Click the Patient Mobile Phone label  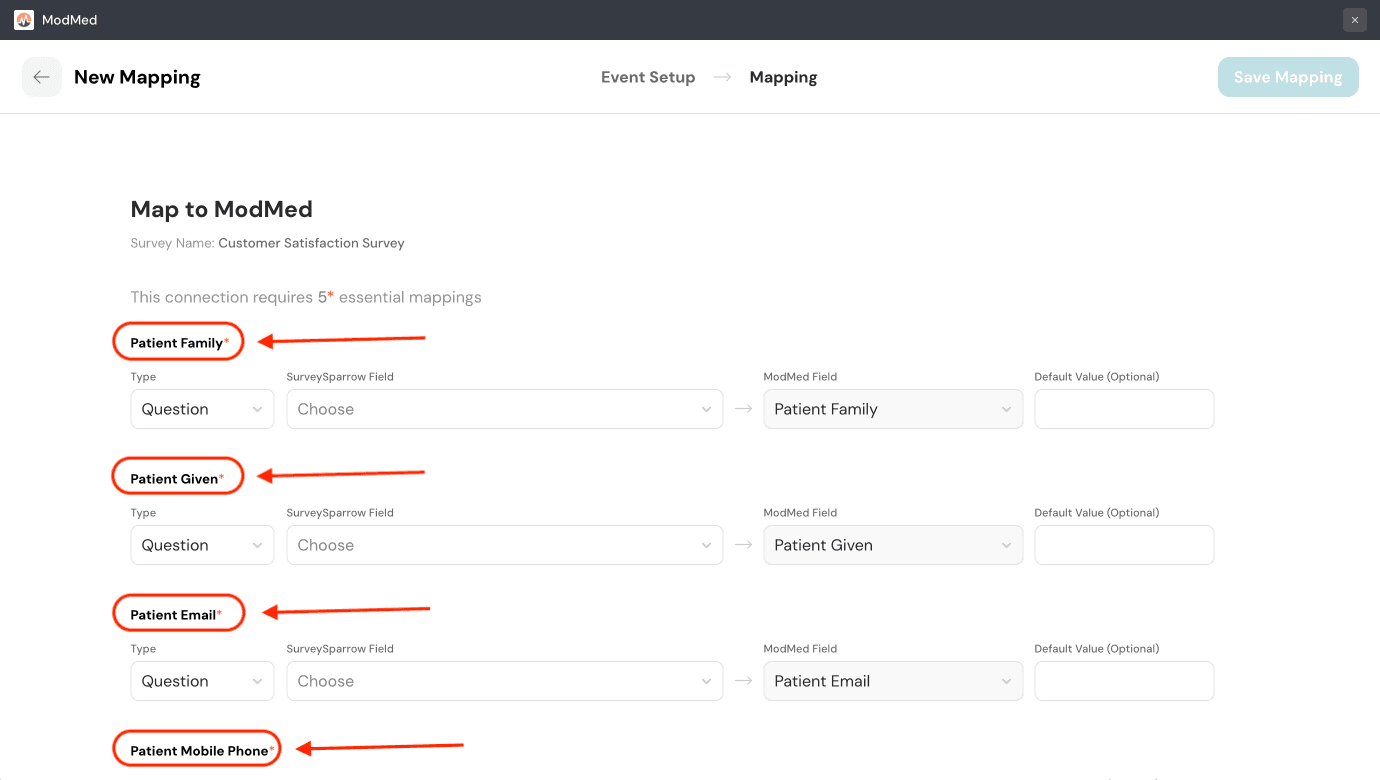coord(199,751)
